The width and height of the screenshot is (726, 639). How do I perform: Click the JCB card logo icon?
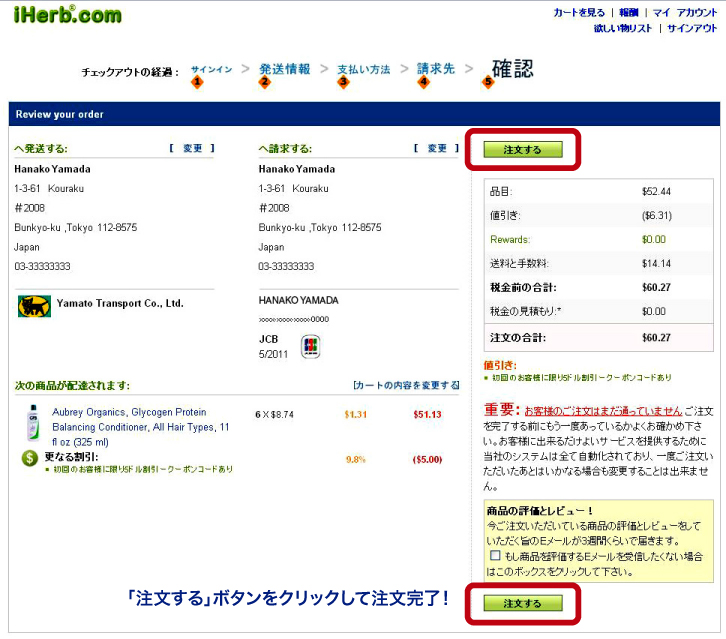coord(310,346)
